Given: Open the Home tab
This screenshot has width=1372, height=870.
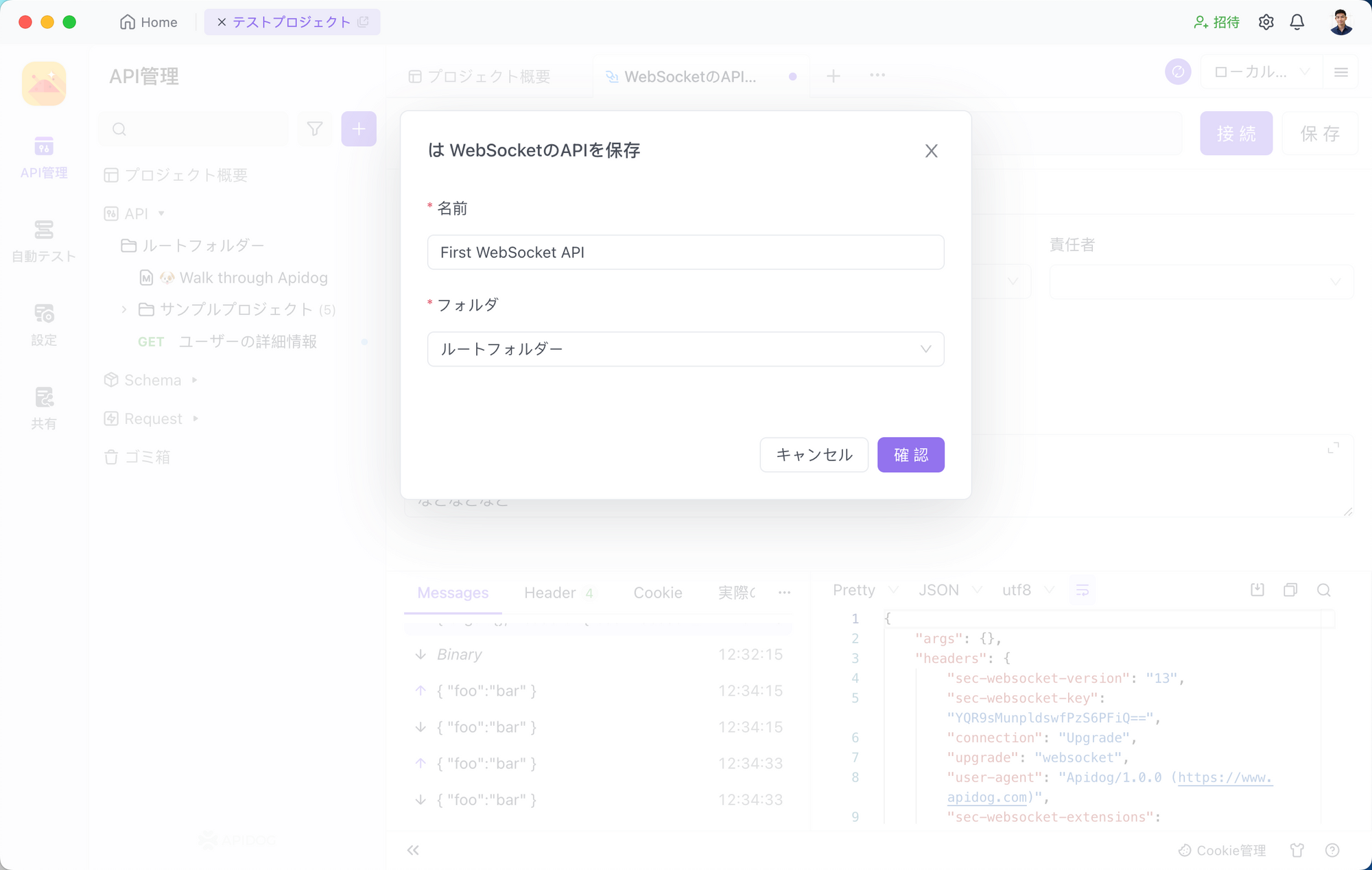Looking at the screenshot, I should pos(148,22).
